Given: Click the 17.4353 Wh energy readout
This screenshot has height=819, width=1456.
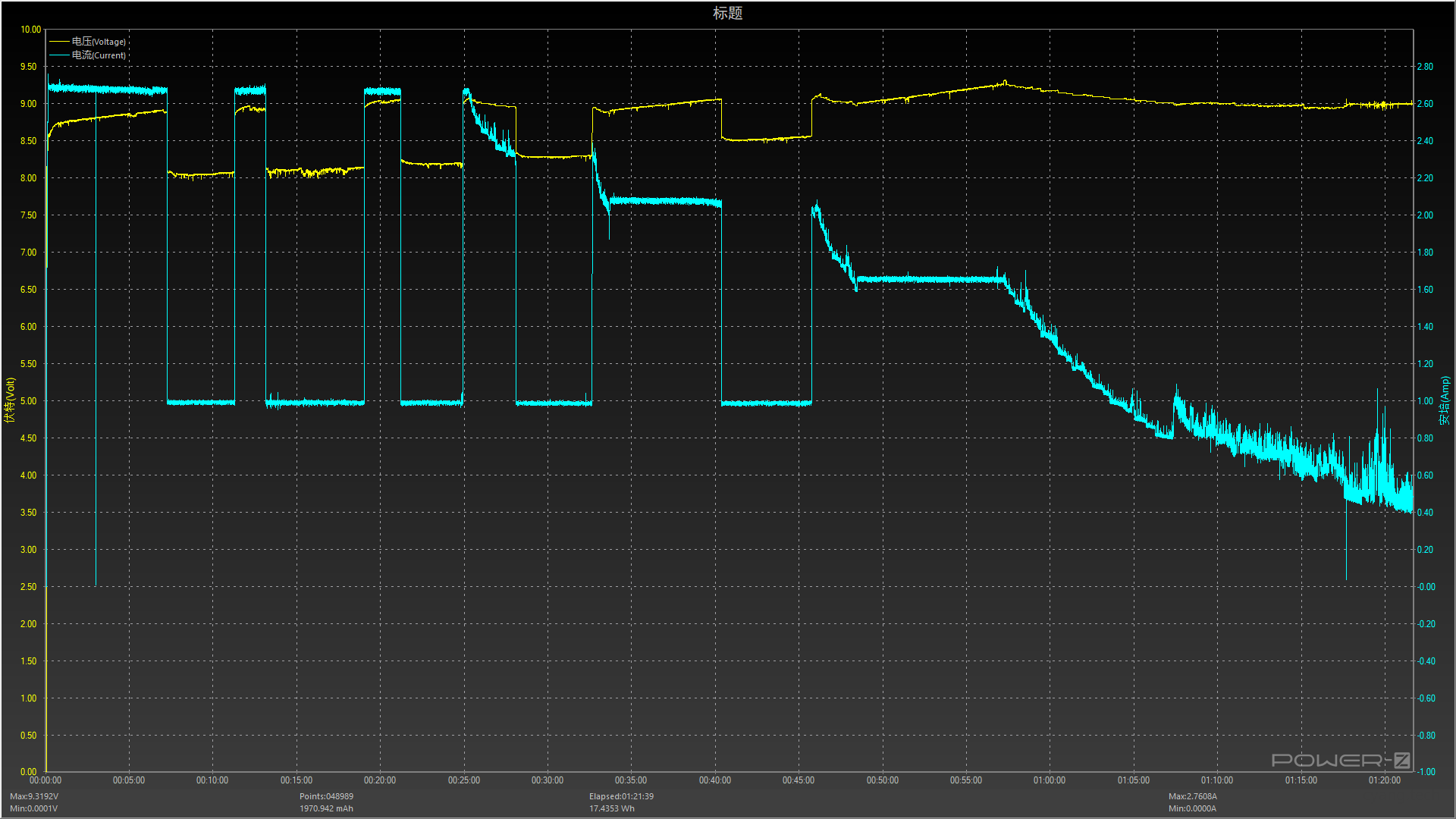Looking at the screenshot, I should pyautogui.click(x=612, y=808).
